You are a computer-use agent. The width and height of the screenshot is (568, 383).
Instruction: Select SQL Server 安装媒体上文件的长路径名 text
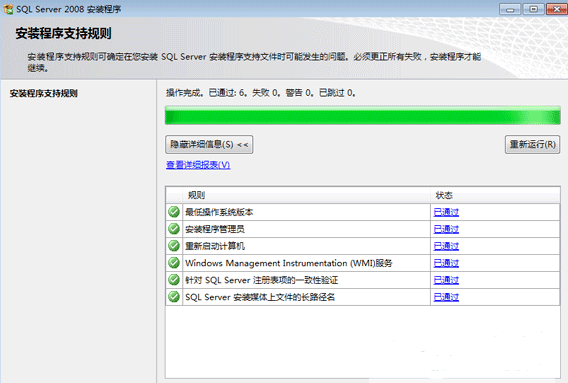(260, 297)
